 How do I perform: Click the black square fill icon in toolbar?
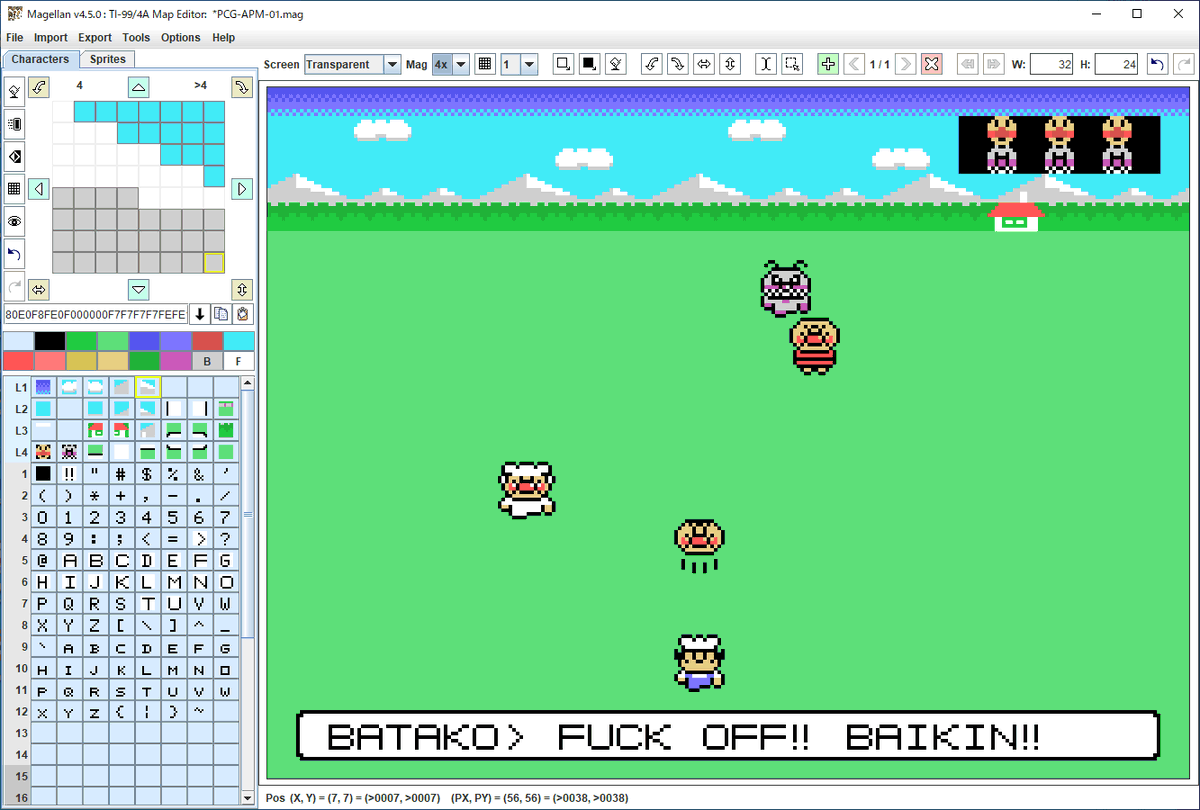tap(589, 64)
